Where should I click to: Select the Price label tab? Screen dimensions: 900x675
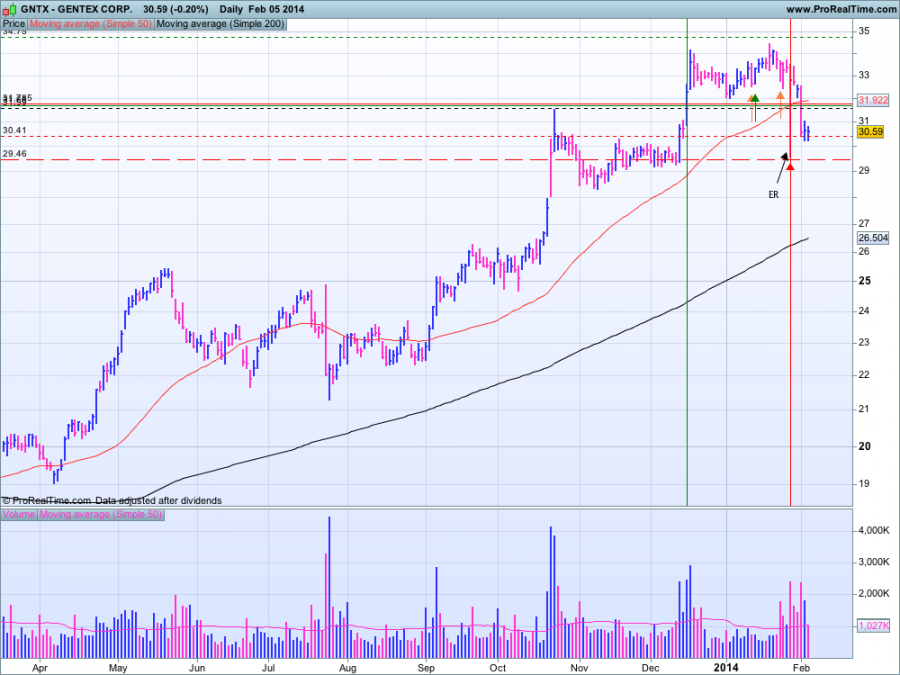click(x=14, y=24)
